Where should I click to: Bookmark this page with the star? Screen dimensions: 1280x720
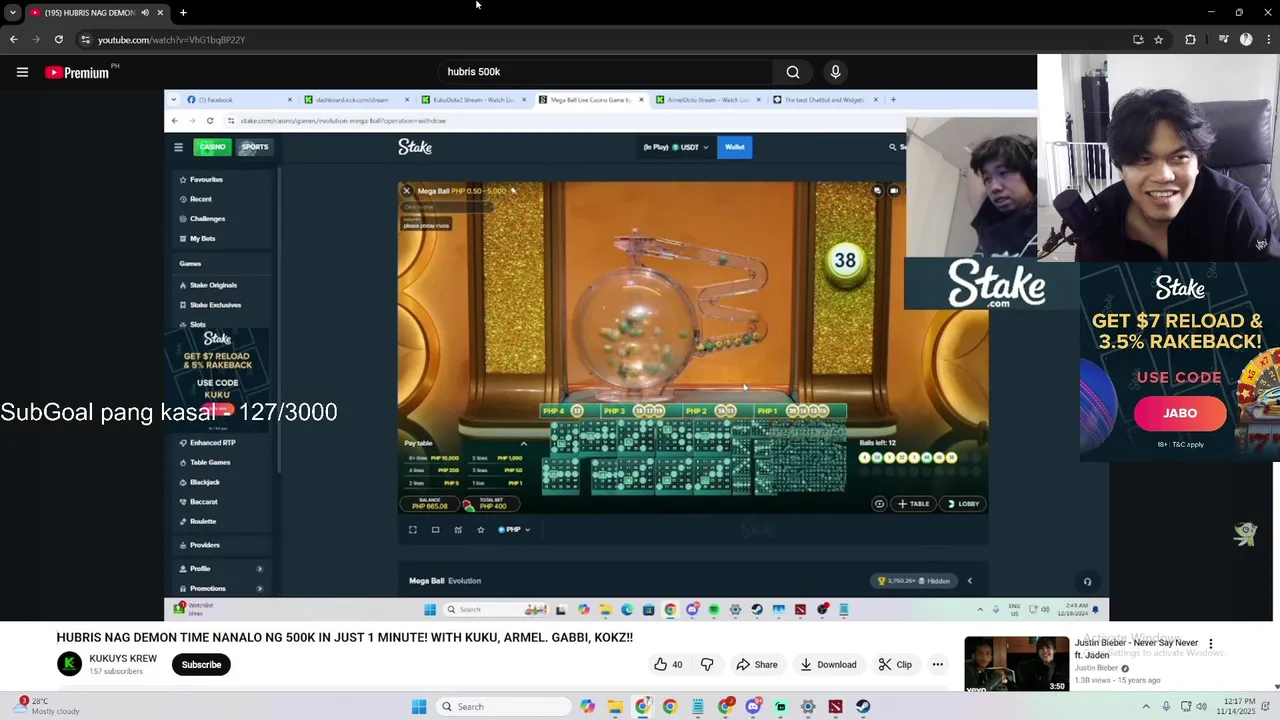[1159, 40]
